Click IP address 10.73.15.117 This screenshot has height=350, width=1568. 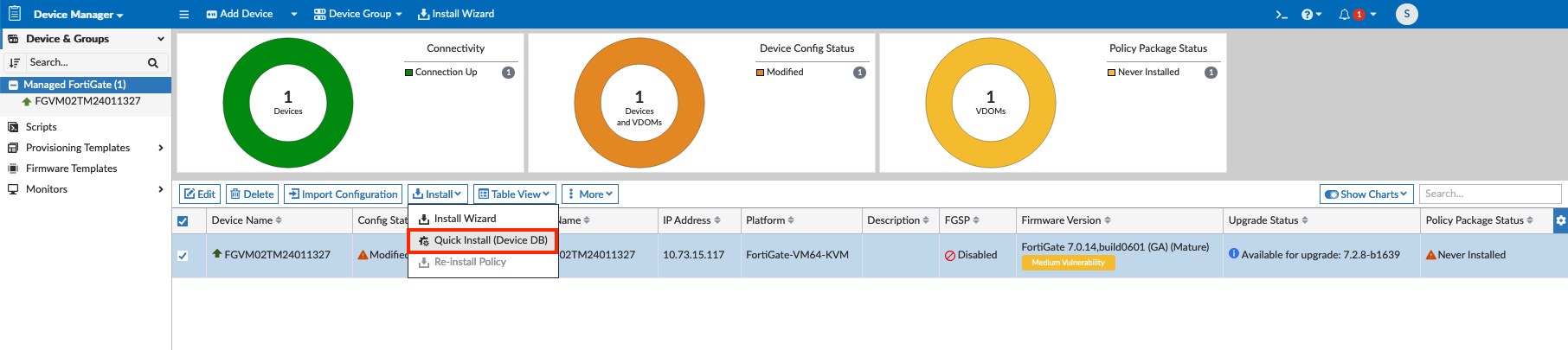(693, 255)
